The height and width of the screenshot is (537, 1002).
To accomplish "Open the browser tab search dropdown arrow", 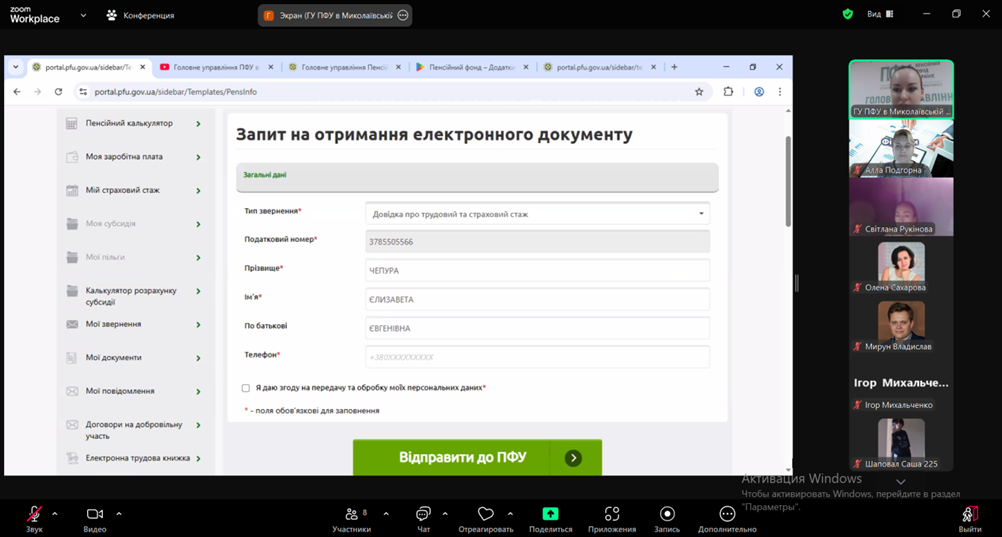I will pos(15,67).
